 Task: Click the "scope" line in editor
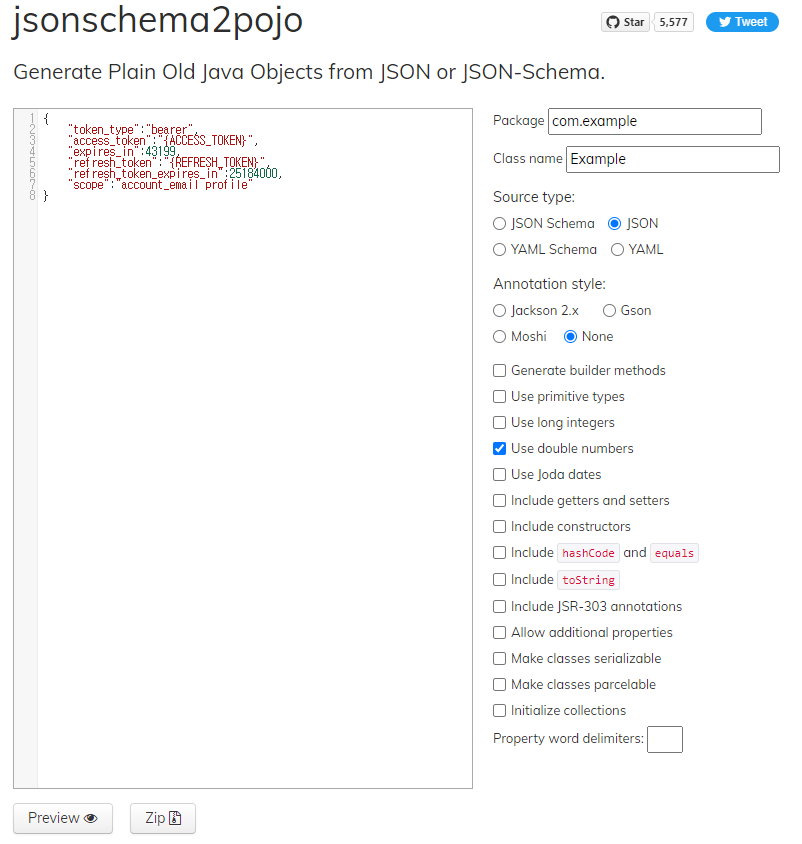tap(160, 185)
